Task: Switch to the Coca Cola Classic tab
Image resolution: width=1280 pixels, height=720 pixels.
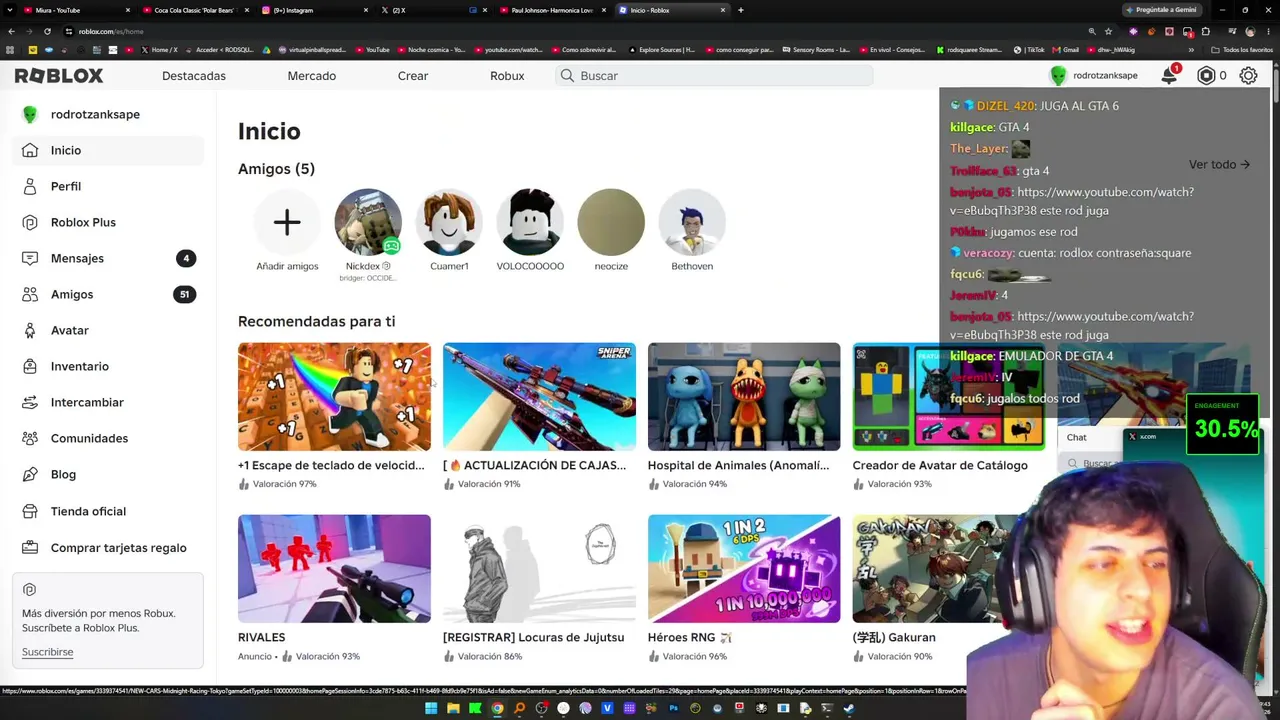Action: 194,10
